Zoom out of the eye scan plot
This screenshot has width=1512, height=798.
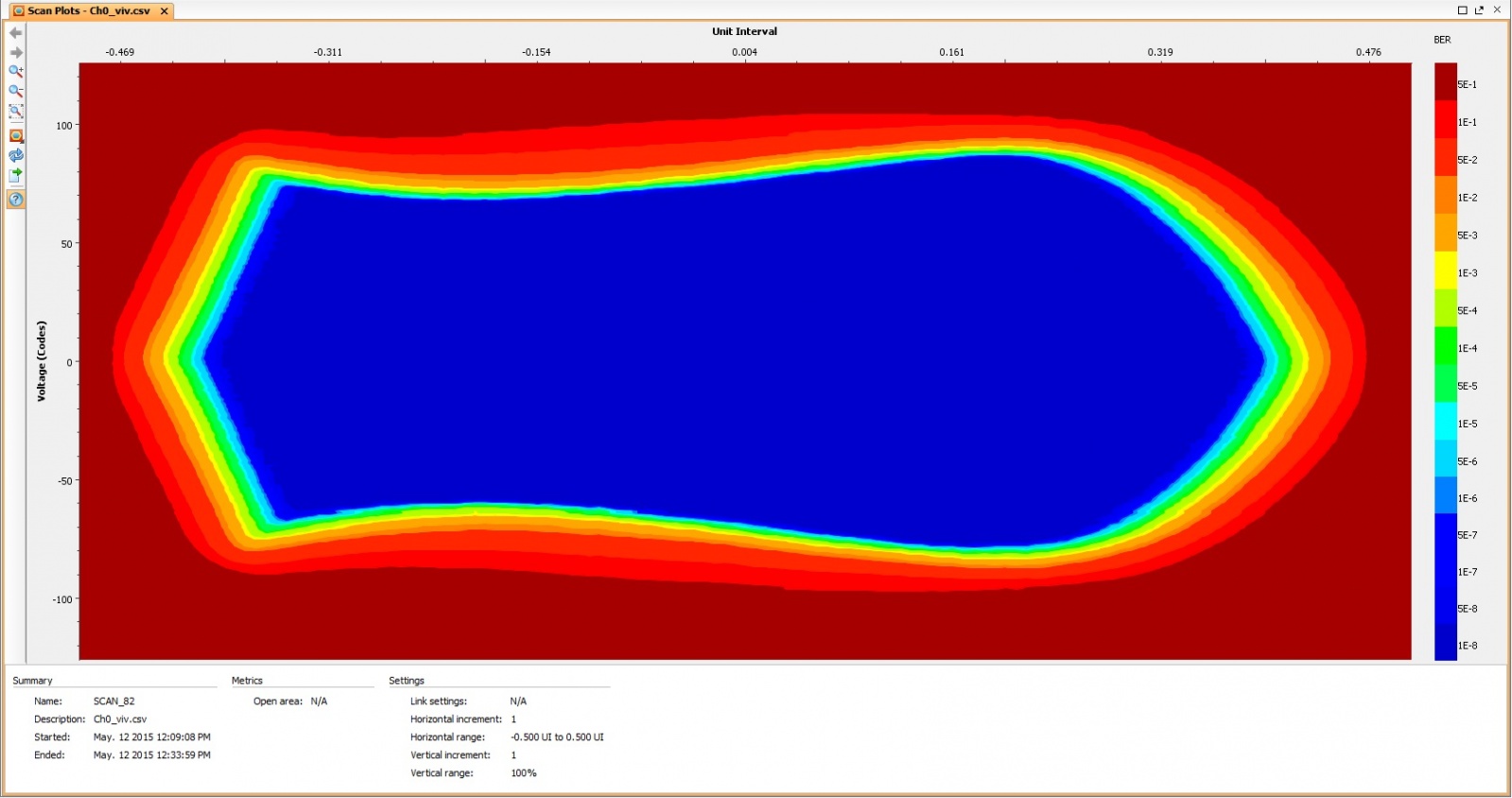click(x=16, y=92)
